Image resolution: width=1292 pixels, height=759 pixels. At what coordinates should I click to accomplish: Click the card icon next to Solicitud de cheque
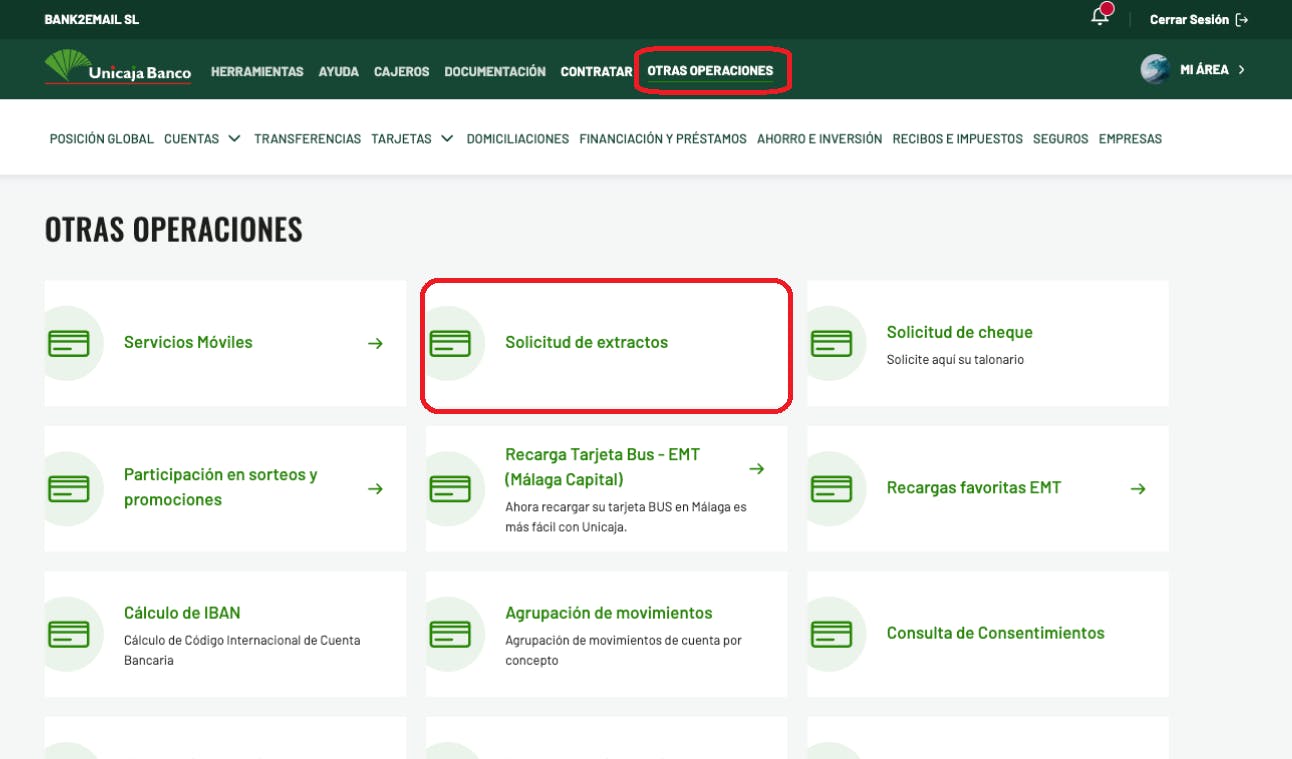coord(831,343)
